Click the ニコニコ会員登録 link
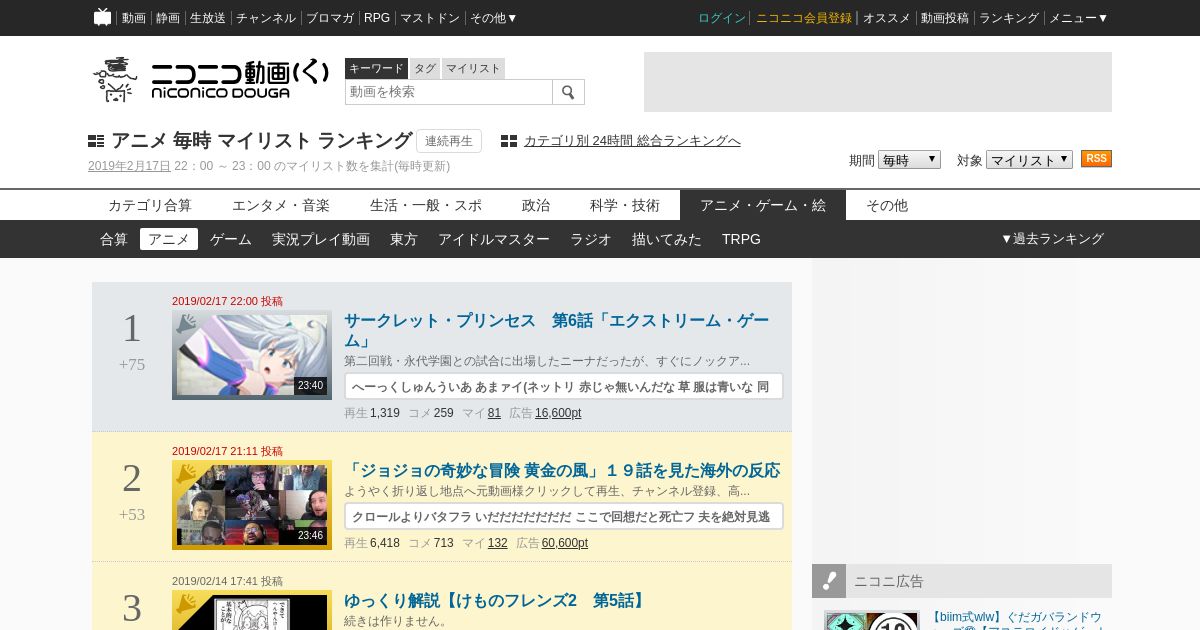This screenshot has height=630, width=1200. 804,18
